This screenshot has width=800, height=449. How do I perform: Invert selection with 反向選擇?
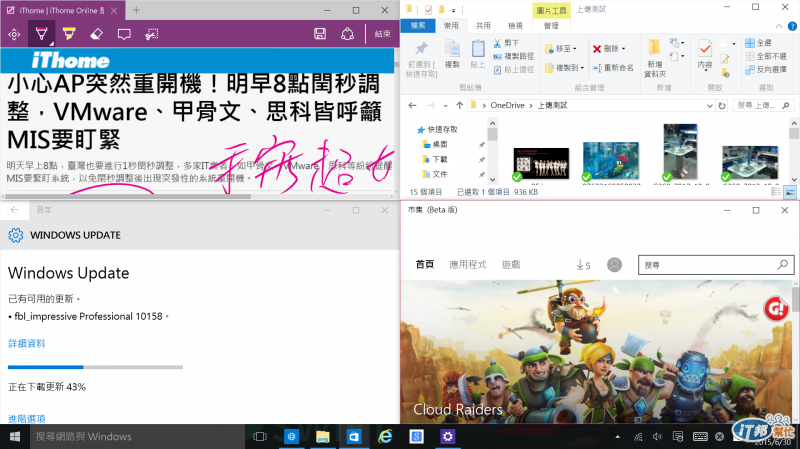pyautogui.click(x=765, y=69)
